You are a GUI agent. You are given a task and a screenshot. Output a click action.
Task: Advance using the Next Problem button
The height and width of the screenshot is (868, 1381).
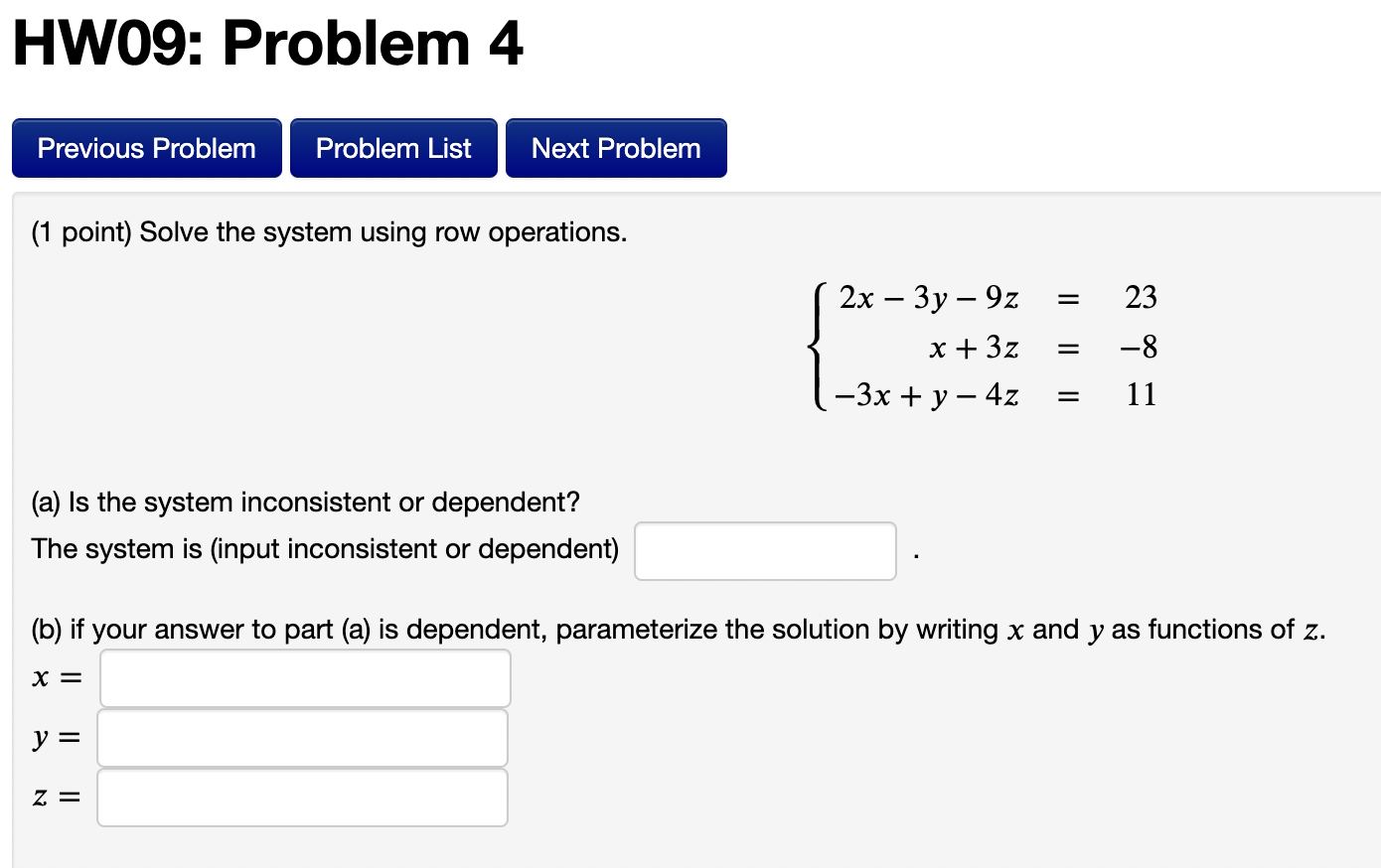click(615, 147)
